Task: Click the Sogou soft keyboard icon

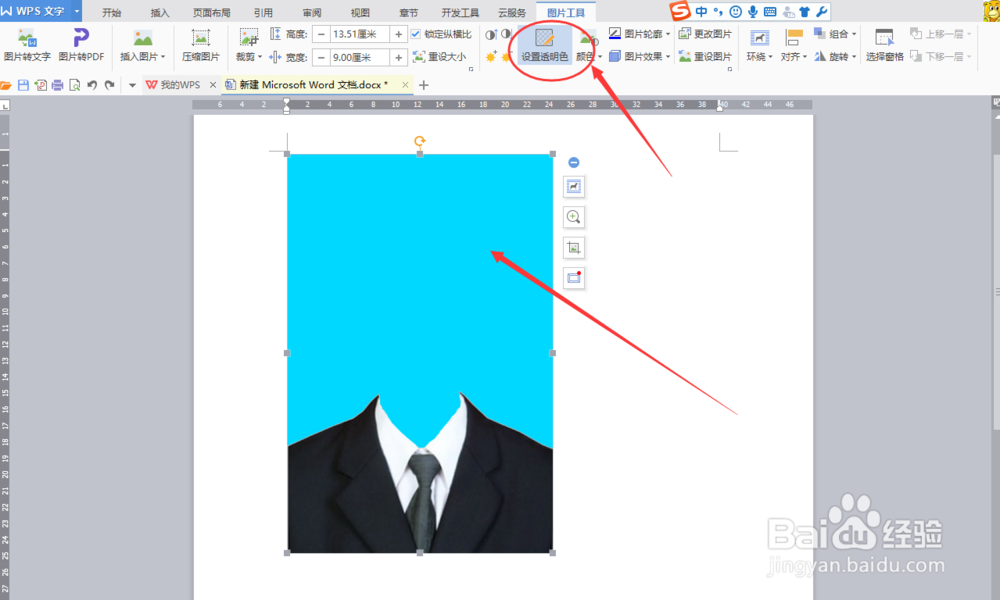Action: pyautogui.click(x=770, y=11)
